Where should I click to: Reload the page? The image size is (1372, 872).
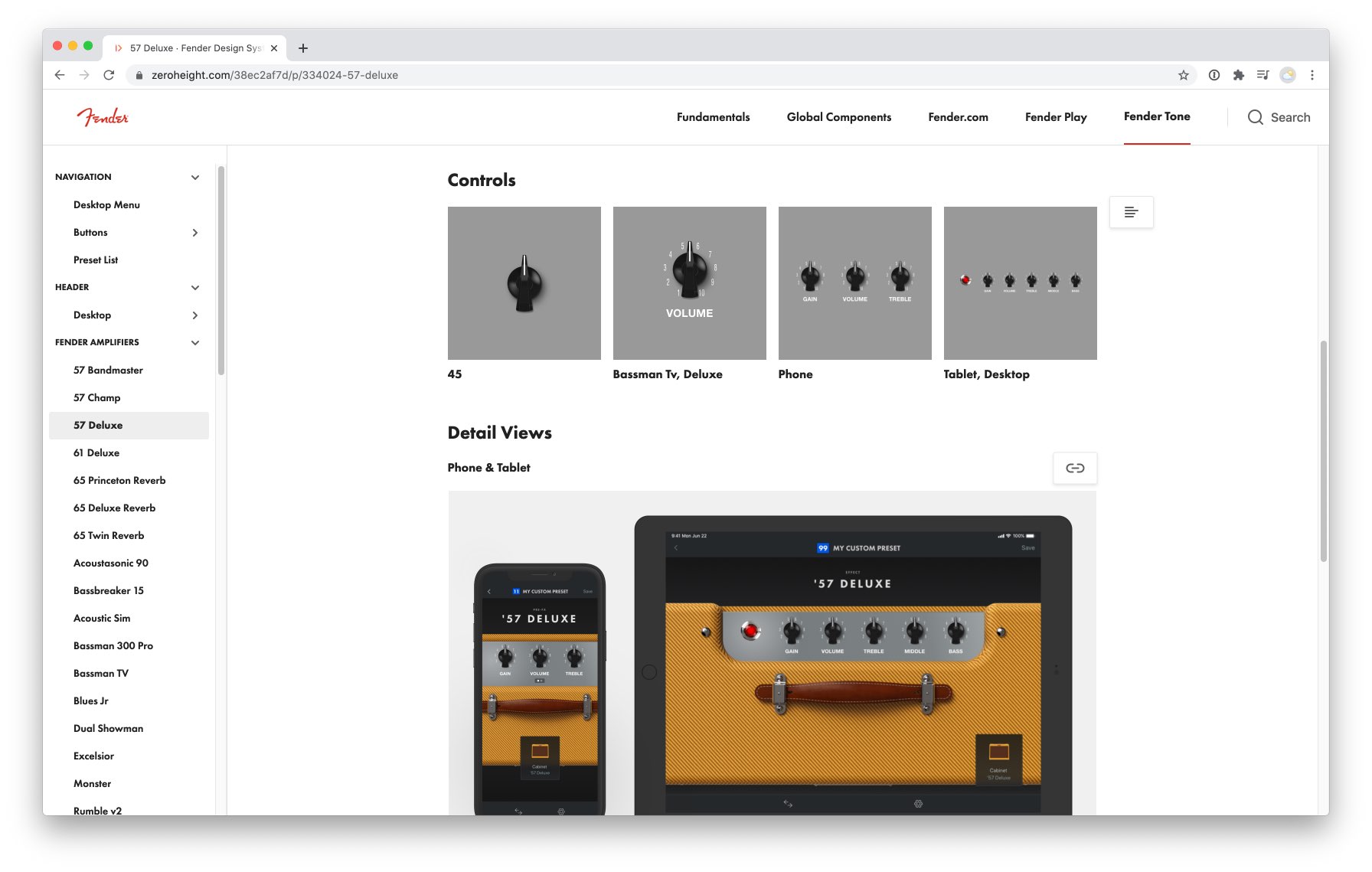(x=109, y=75)
